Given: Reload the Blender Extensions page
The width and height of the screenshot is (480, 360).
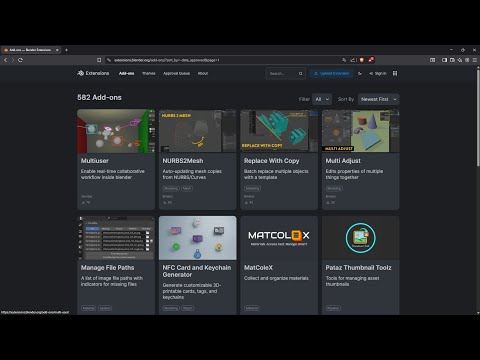Looking at the screenshot, I should point(20,60).
